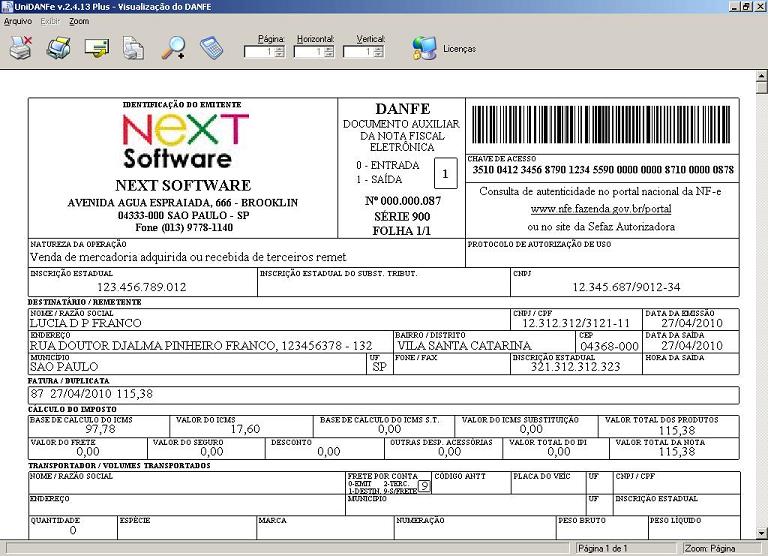Click the SÉRIE 900 text
Screen dimensions: 768x556
(x=402, y=217)
